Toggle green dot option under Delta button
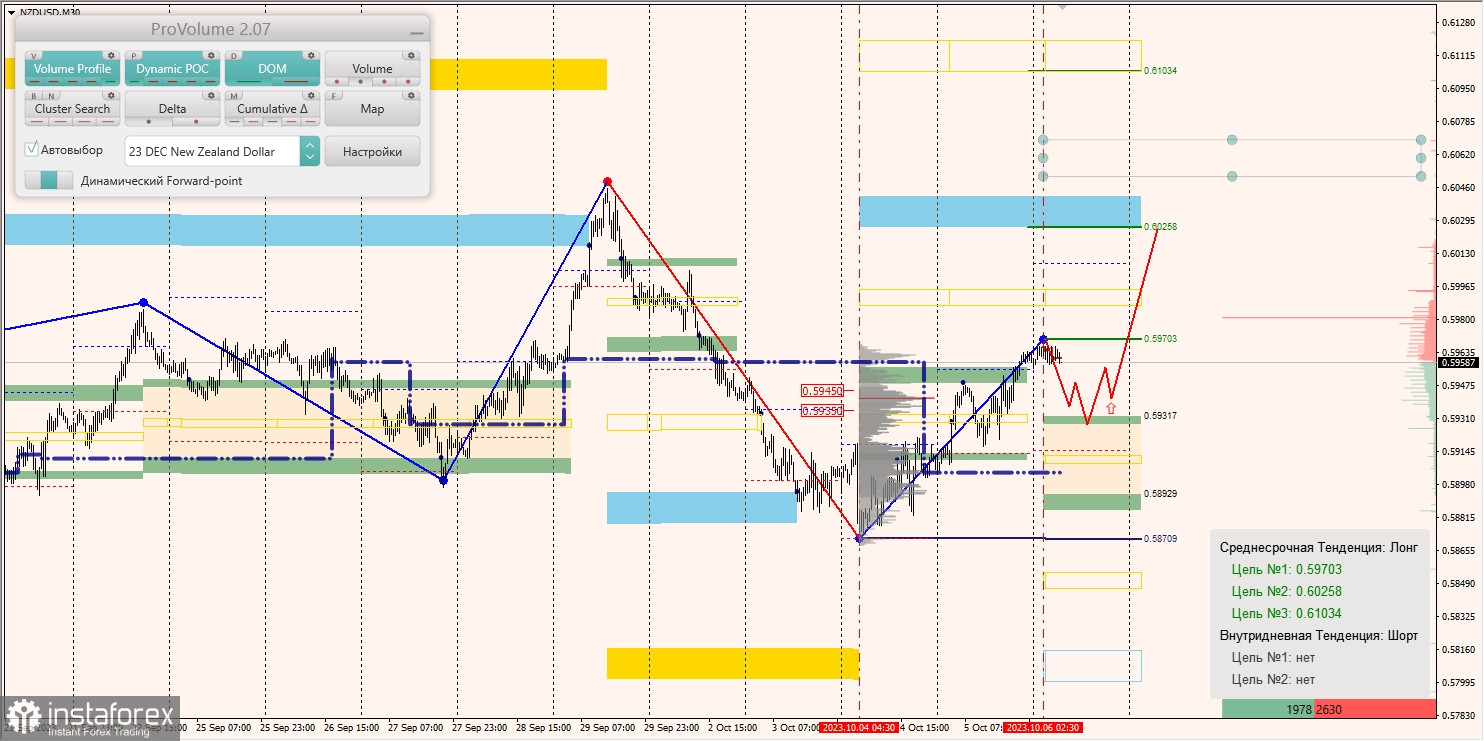The height and width of the screenshot is (741, 1484). coord(149,122)
